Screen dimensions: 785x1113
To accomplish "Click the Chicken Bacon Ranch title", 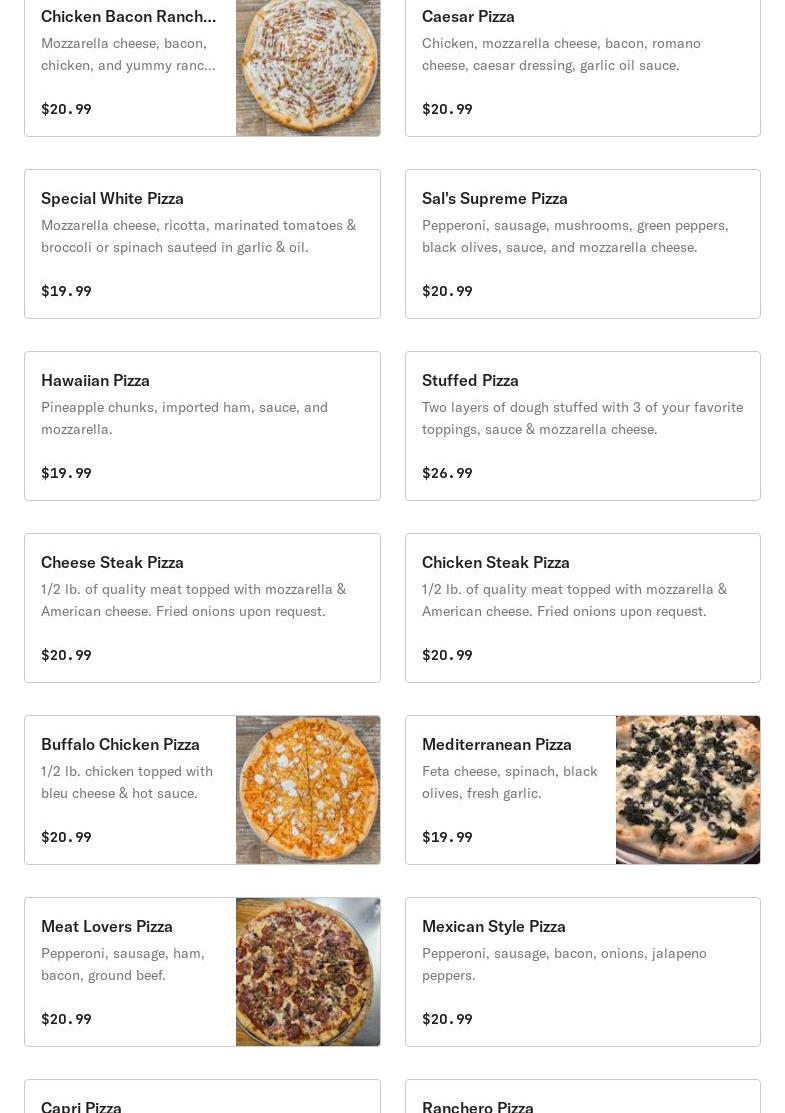I will [128, 16].
